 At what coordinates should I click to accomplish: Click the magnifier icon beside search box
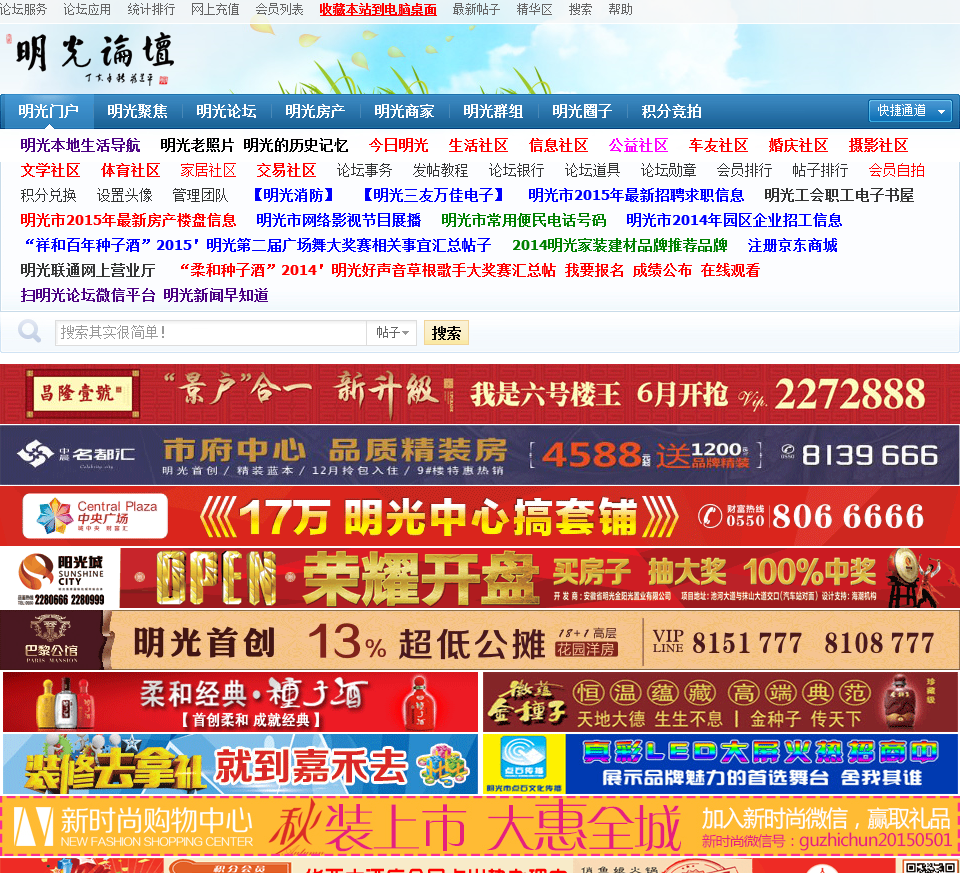click(x=29, y=331)
